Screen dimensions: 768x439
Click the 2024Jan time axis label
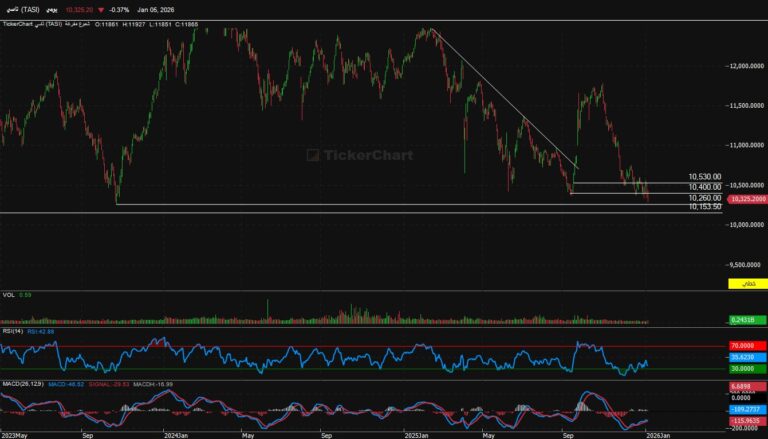(x=176, y=435)
